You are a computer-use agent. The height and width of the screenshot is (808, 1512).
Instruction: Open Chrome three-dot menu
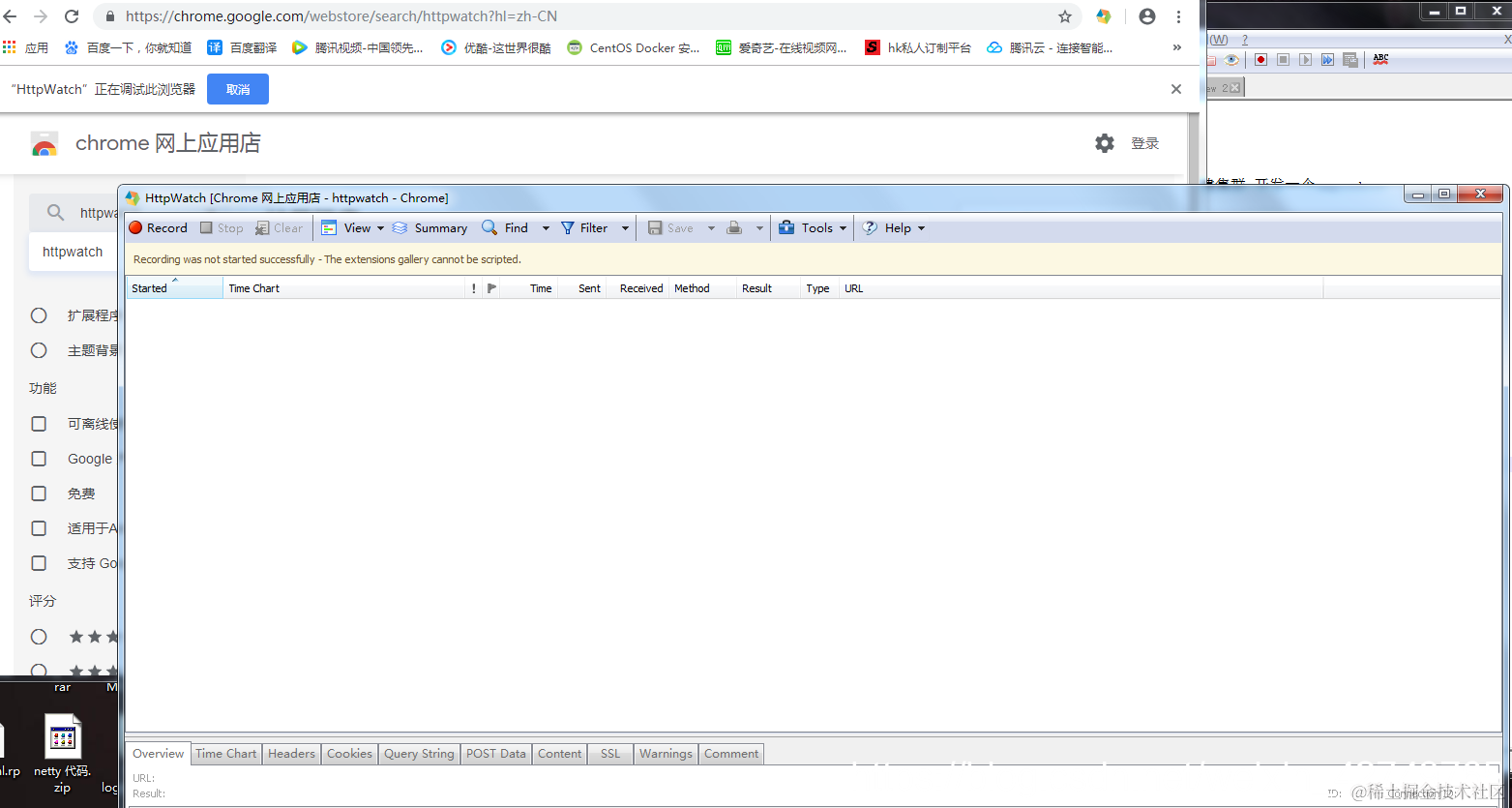(x=1178, y=16)
